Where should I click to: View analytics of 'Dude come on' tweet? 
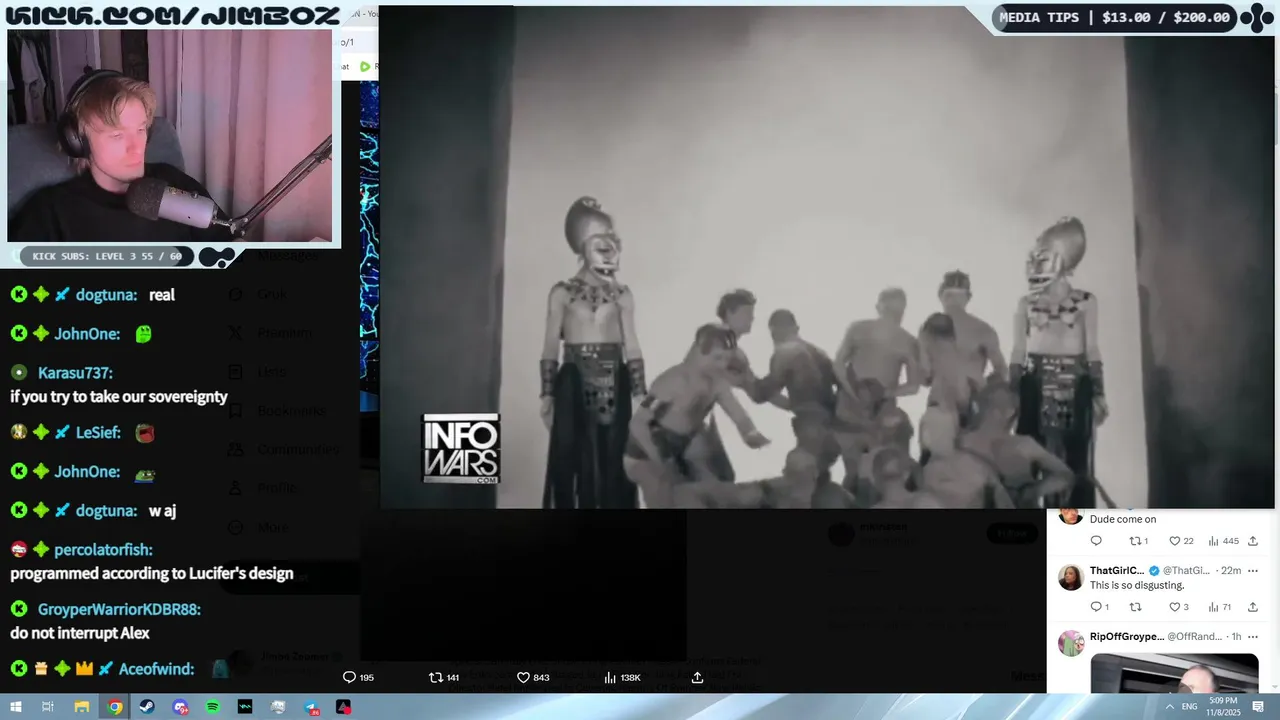(x=1223, y=541)
